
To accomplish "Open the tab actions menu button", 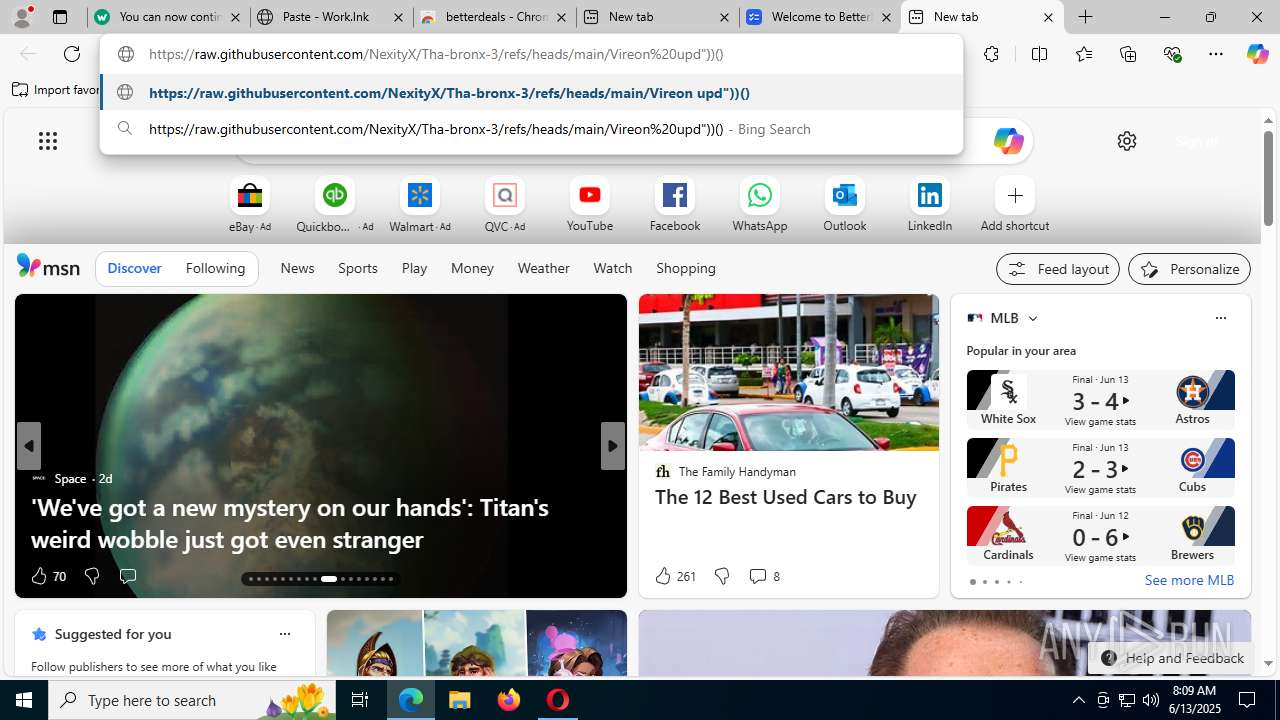I will (60, 17).
